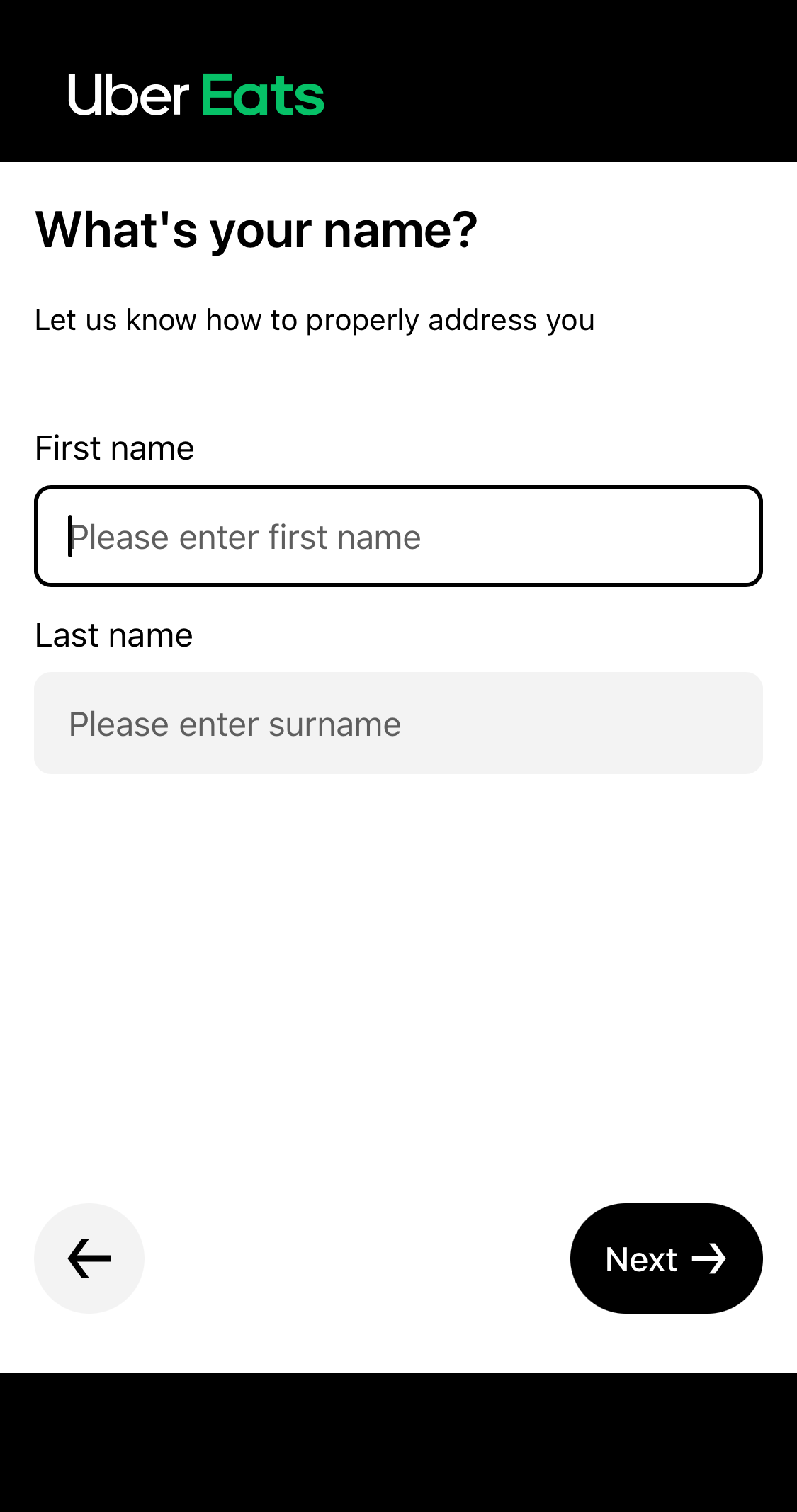Click the black header bar

click(x=531, y=78)
